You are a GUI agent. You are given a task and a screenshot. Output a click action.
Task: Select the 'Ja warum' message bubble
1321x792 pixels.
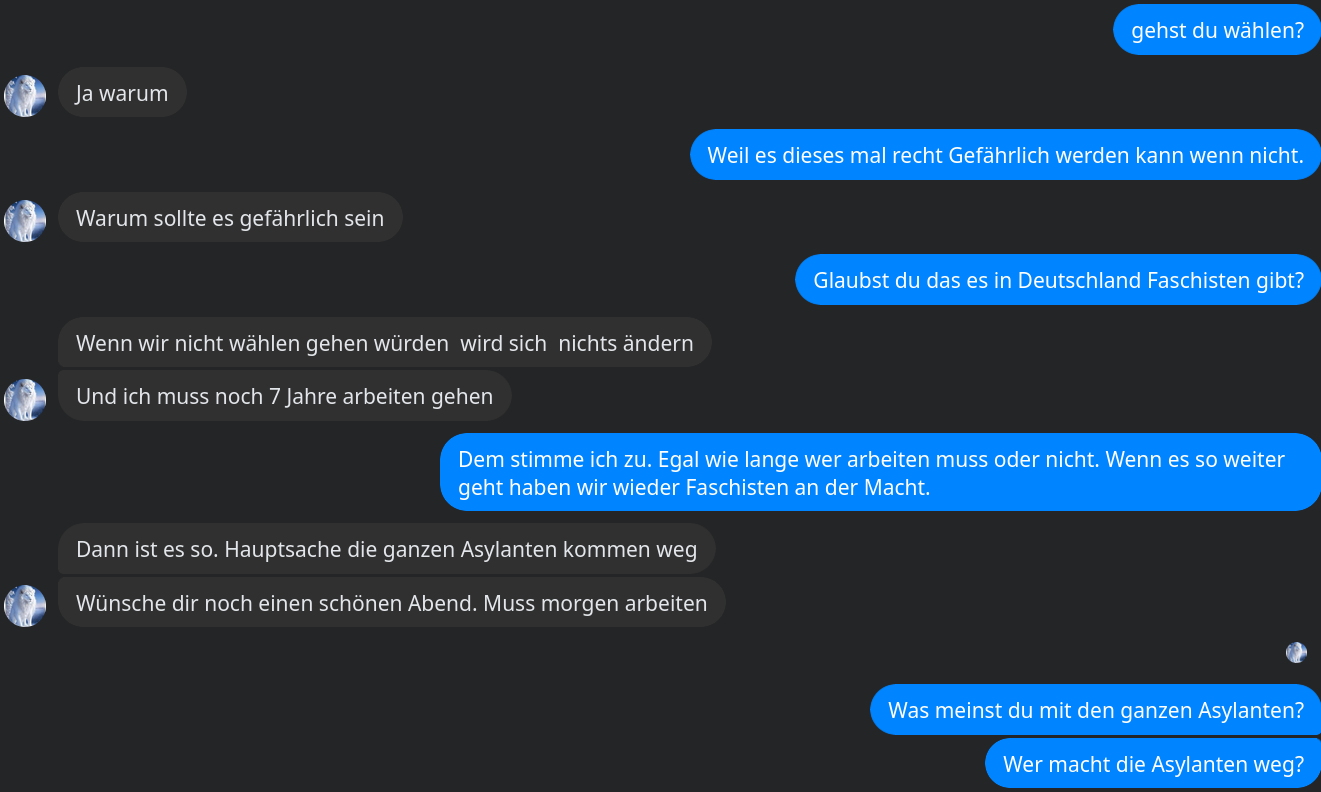click(122, 93)
